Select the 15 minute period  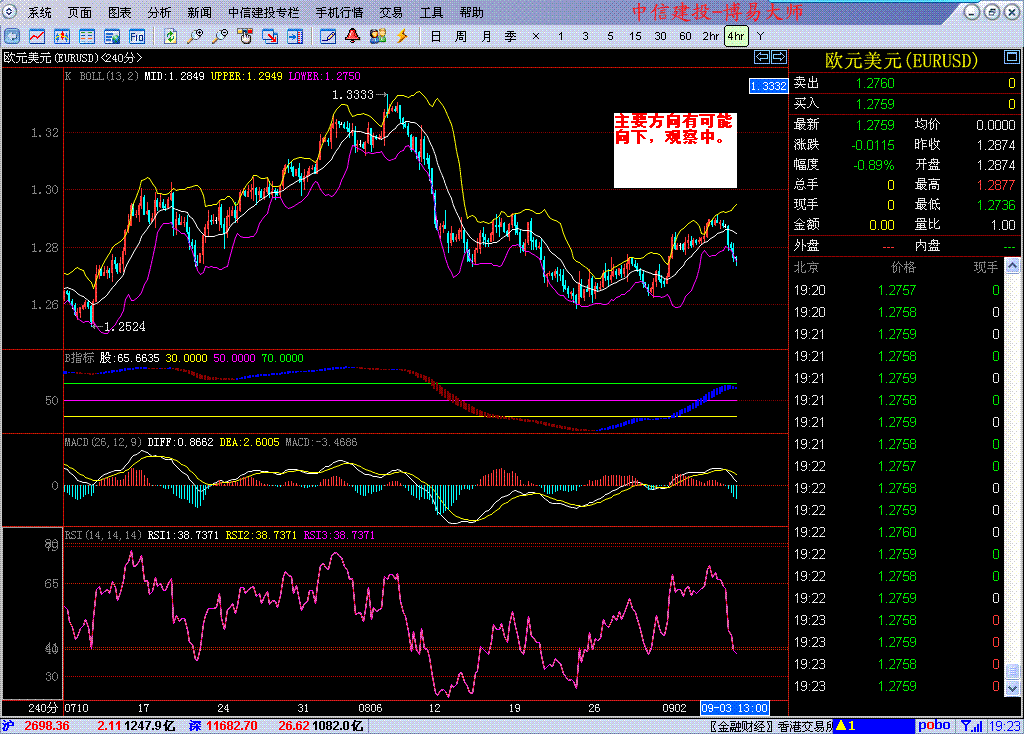635,37
